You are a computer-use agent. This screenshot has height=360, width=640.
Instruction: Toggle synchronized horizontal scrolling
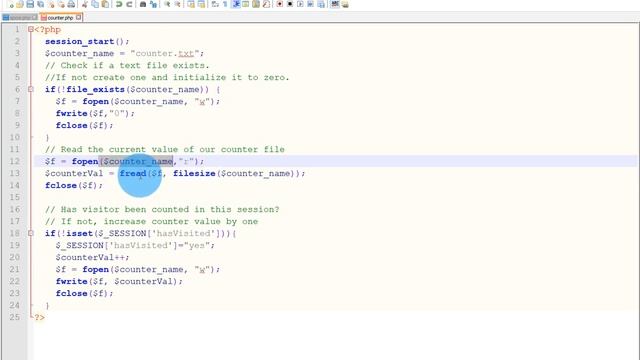click(x=201, y=4)
